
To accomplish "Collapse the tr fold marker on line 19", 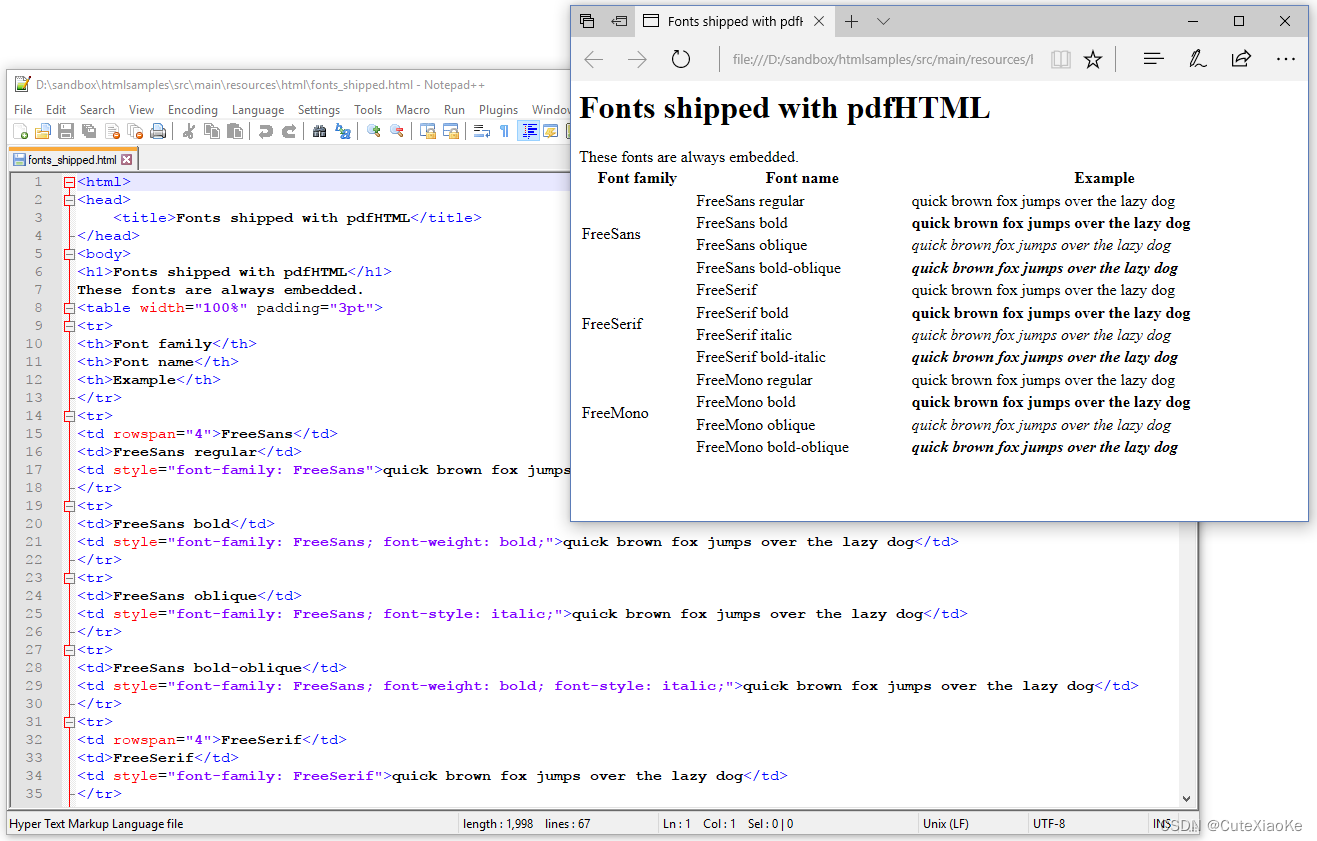I will [x=68, y=506].
